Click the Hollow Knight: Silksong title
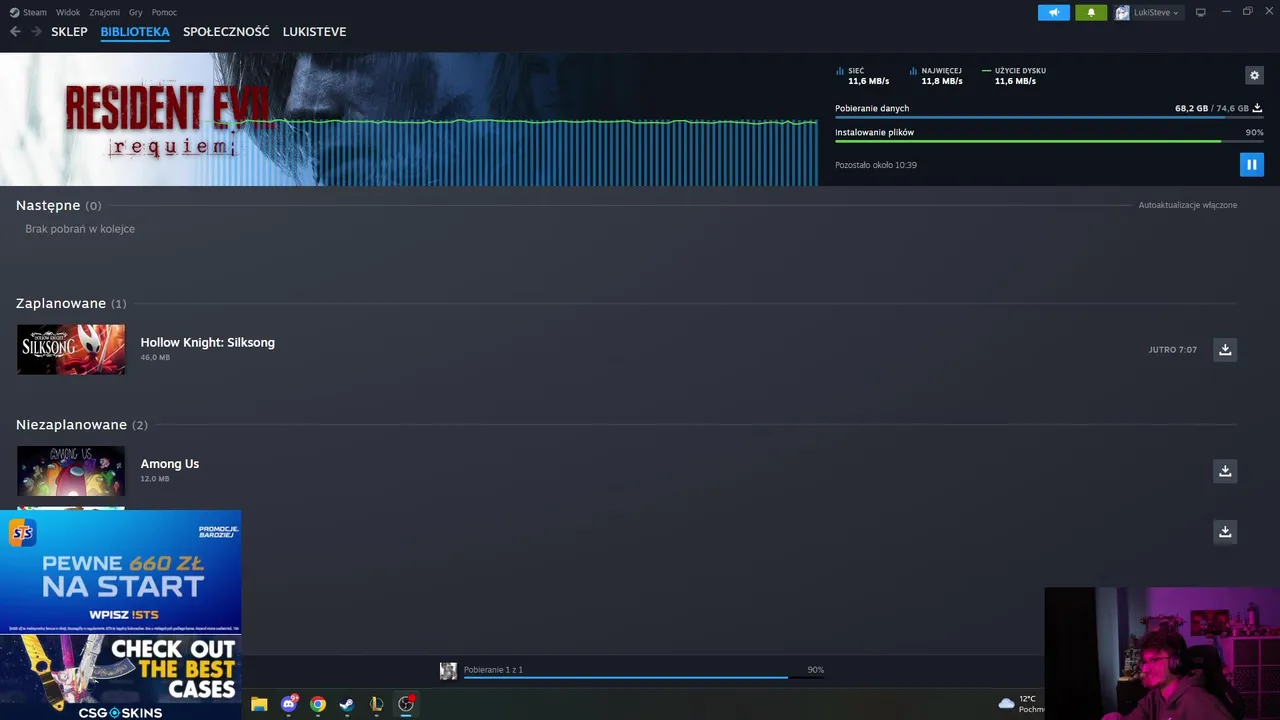Viewport: 1280px width, 720px height. coord(207,342)
